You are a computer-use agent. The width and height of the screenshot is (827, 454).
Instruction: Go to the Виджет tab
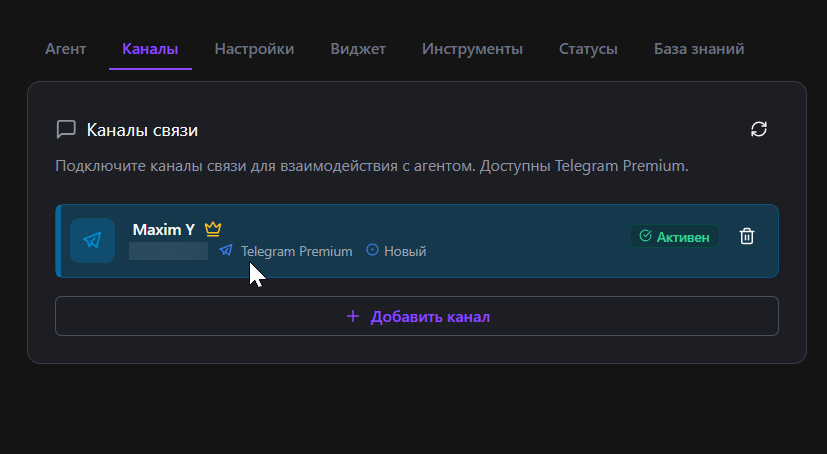tap(358, 49)
